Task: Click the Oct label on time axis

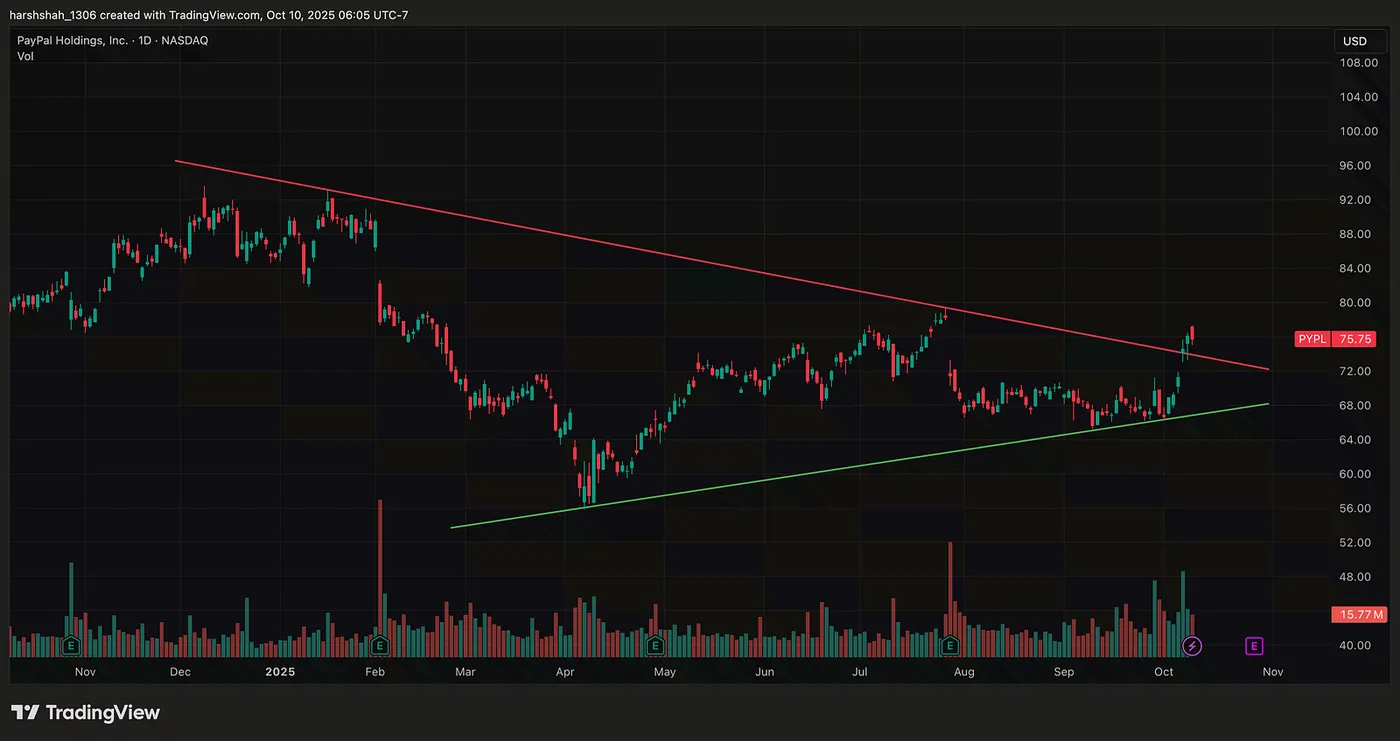Action: click(x=1163, y=672)
